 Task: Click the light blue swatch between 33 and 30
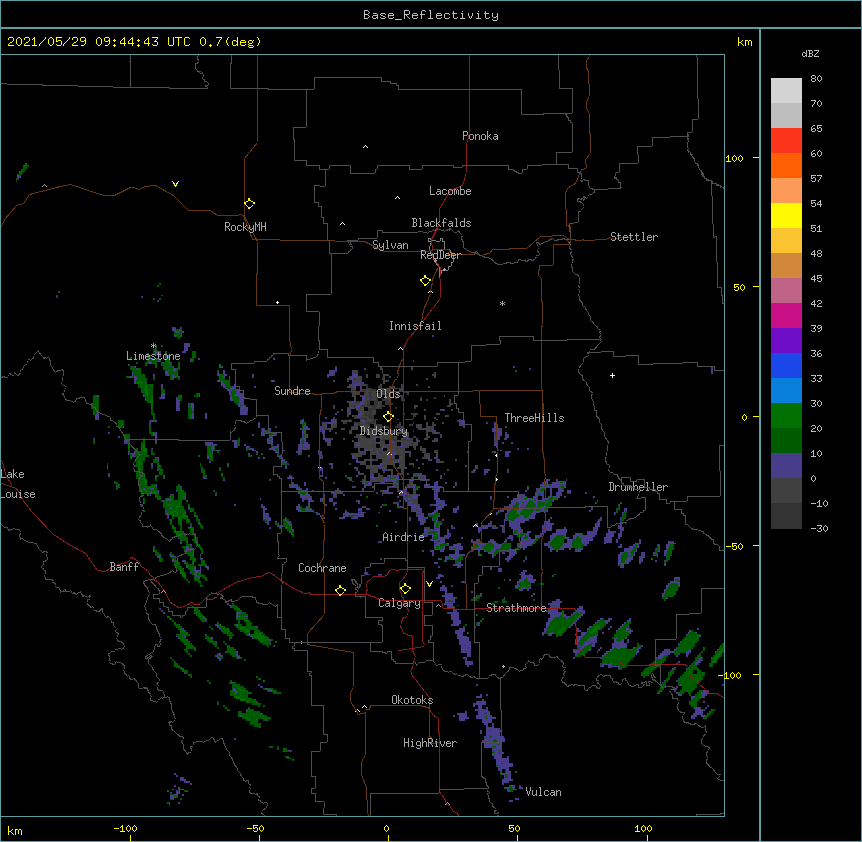point(786,391)
